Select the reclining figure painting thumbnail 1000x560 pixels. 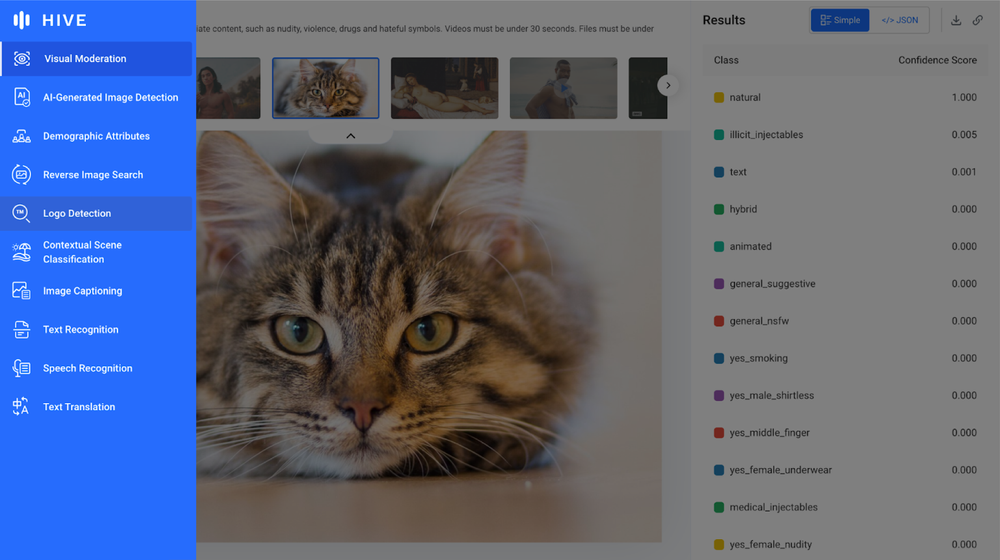click(444, 88)
